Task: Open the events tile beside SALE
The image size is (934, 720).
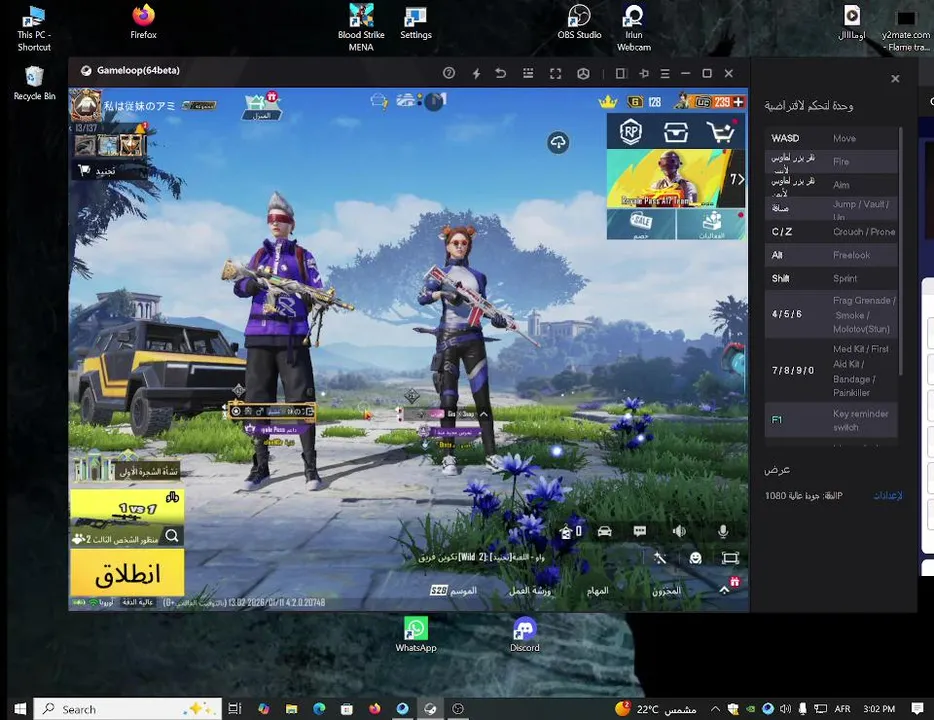Action: 711,225
